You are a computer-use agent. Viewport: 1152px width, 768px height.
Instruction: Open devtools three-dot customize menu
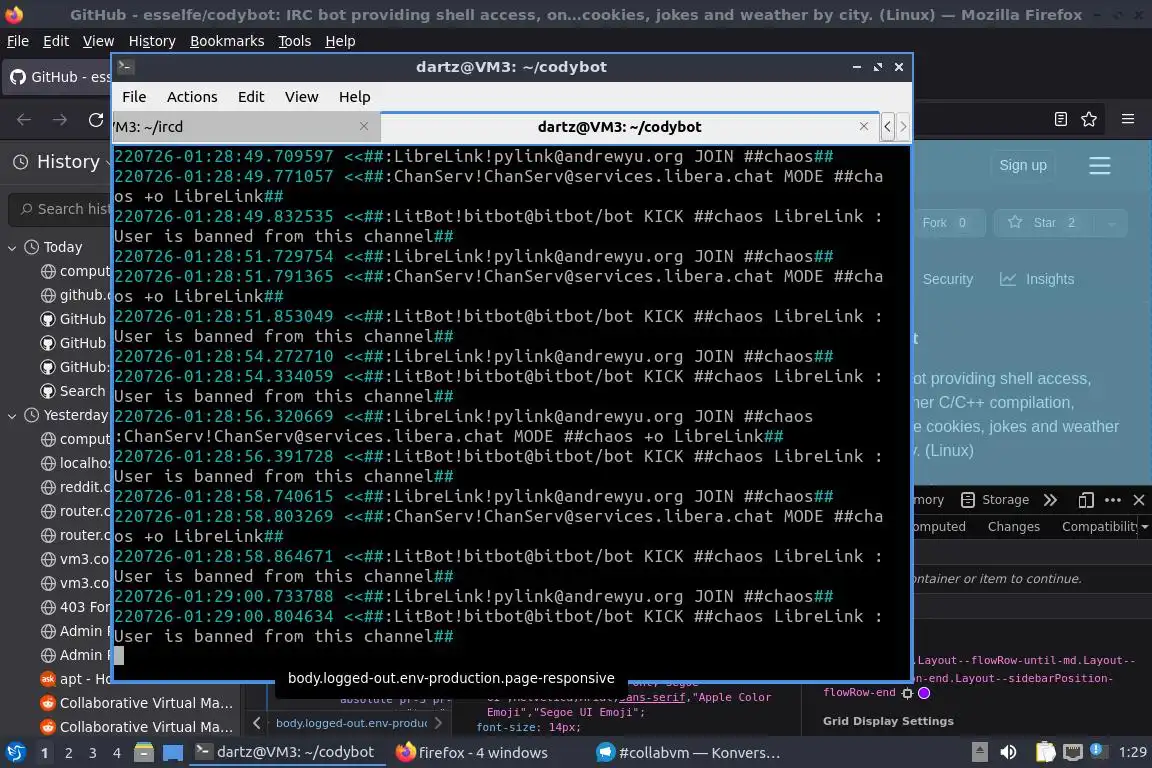(1113, 500)
